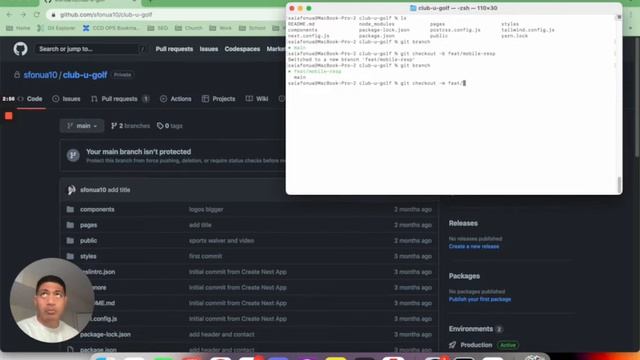Image resolution: width=640 pixels, height=360 pixels.
Task: Open the styles folder
Action: [x=88, y=256]
